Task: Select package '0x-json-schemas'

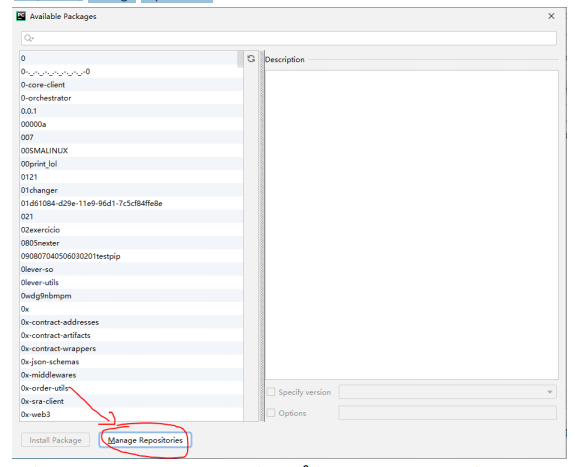Action: [131, 362]
